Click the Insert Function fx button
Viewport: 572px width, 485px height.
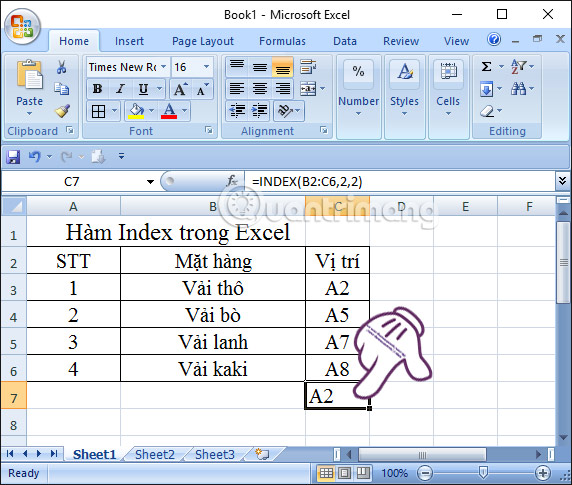pos(232,181)
